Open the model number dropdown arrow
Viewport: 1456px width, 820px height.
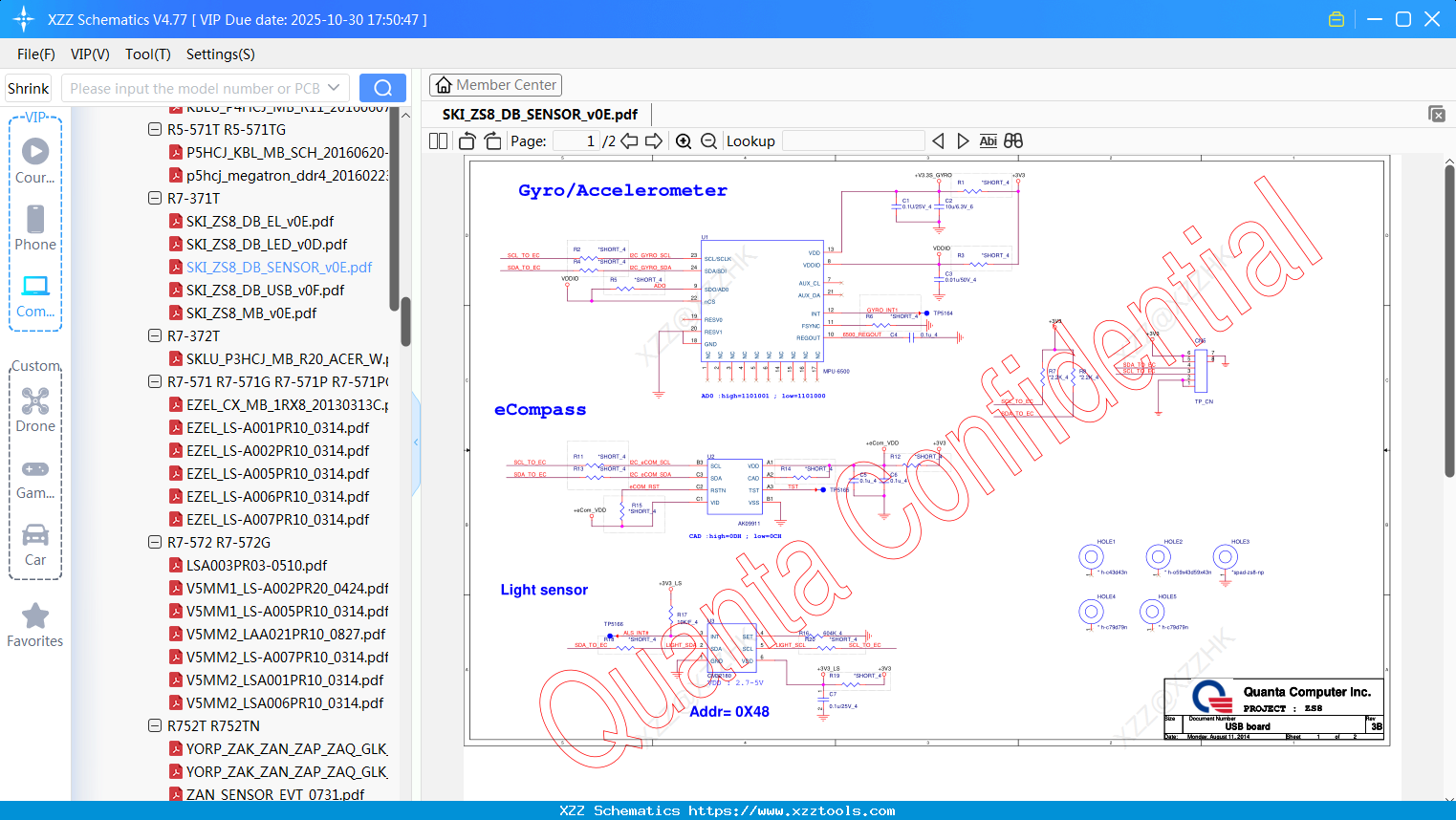pos(334,88)
